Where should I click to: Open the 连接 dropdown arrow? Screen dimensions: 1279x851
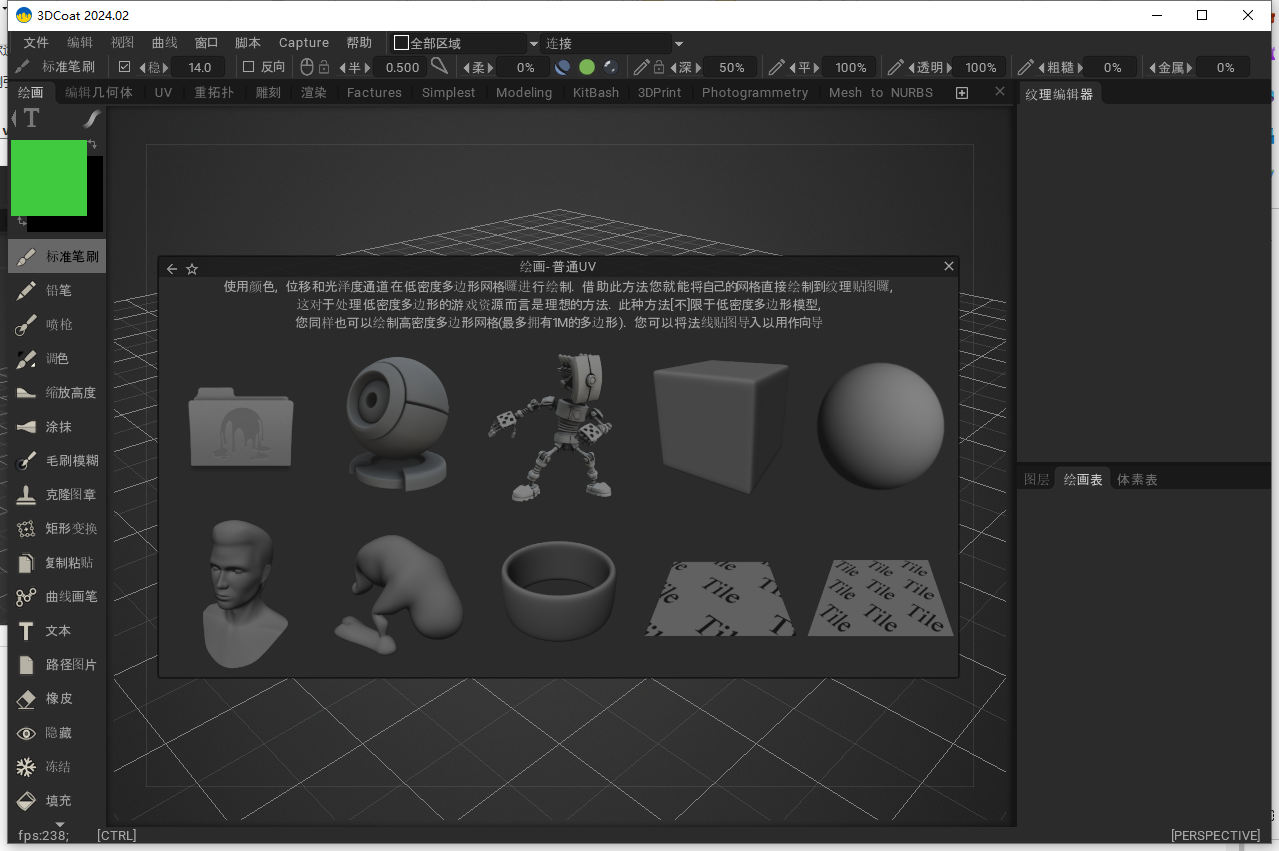click(x=679, y=44)
